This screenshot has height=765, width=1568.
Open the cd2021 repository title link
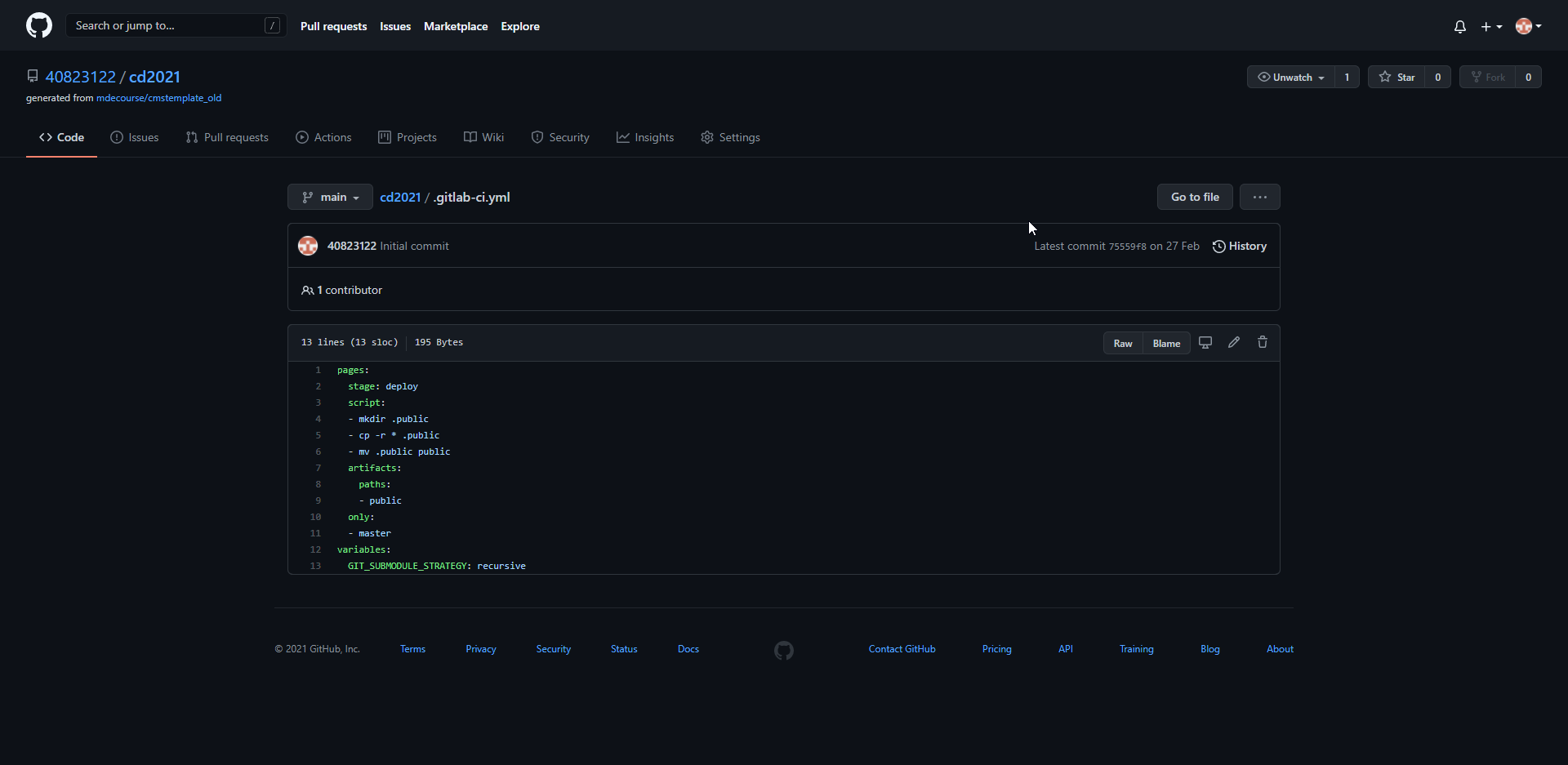click(154, 77)
